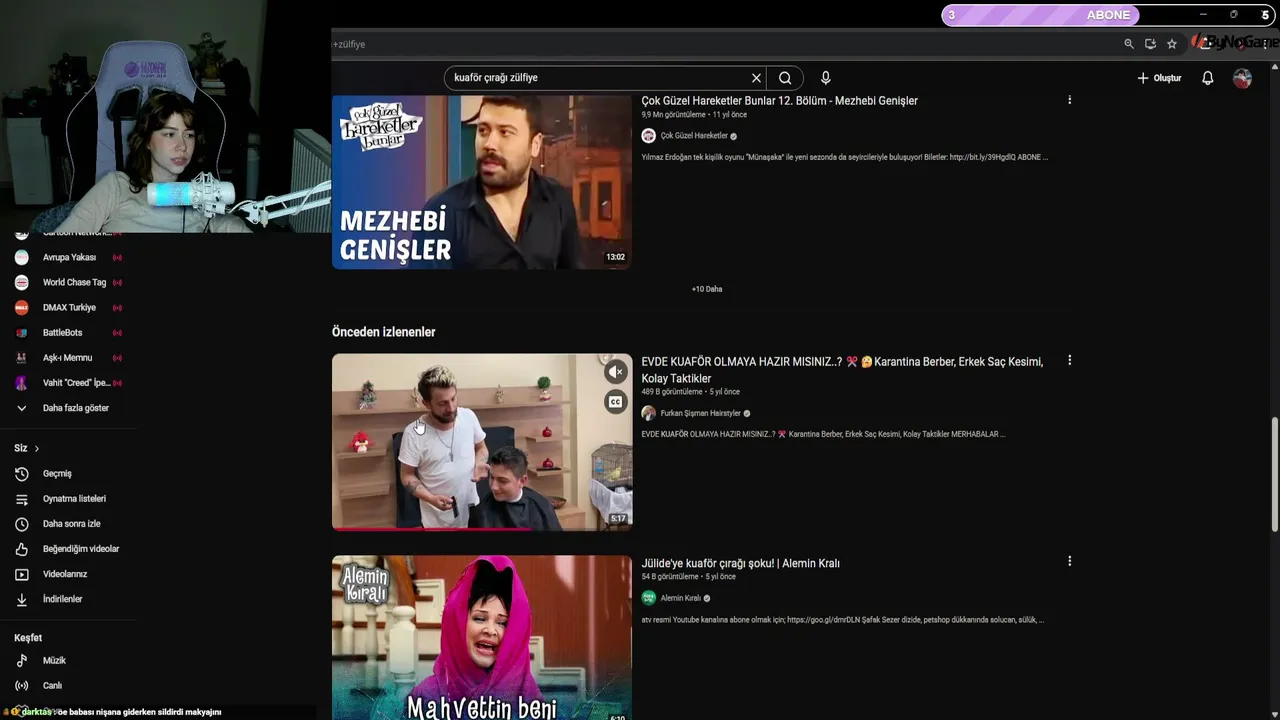Expand results with +10 Daha
Viewport: 1280px width, 720px height.
tap(706, 289)
